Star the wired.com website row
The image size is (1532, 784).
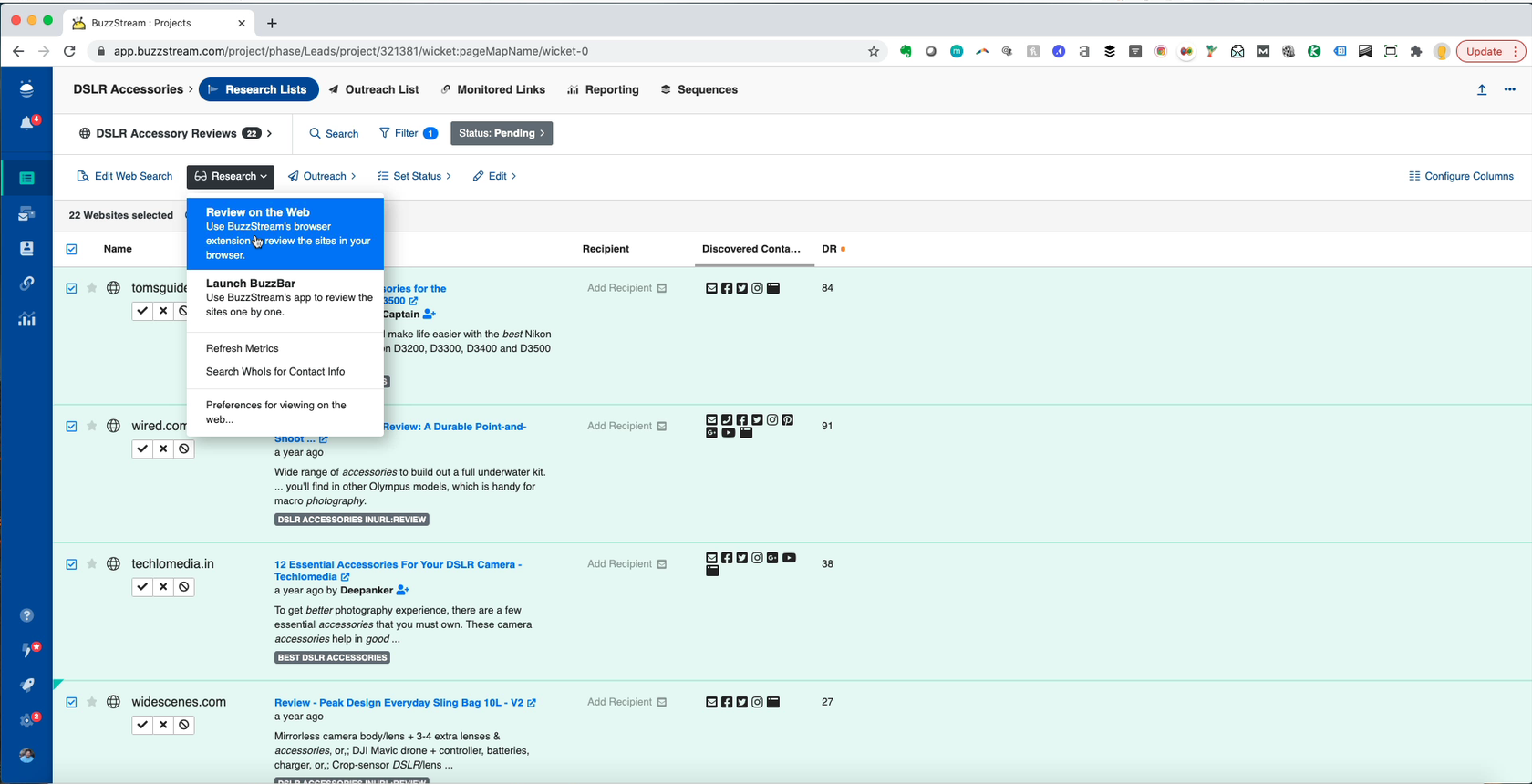point(92,426)
